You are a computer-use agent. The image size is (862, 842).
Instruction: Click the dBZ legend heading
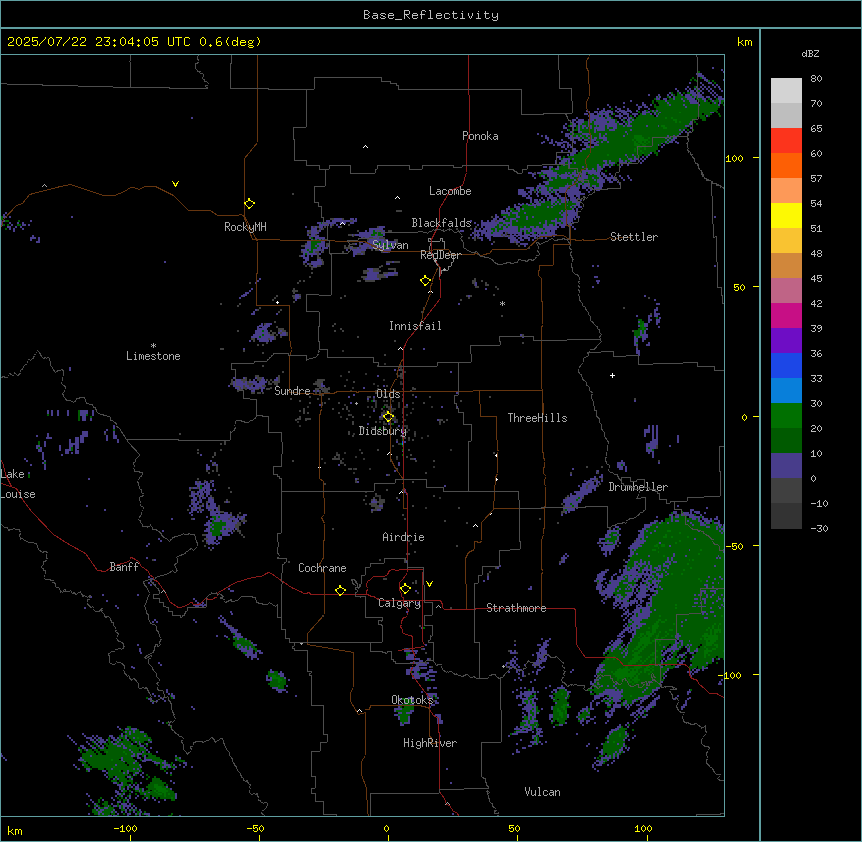[810, 54]
